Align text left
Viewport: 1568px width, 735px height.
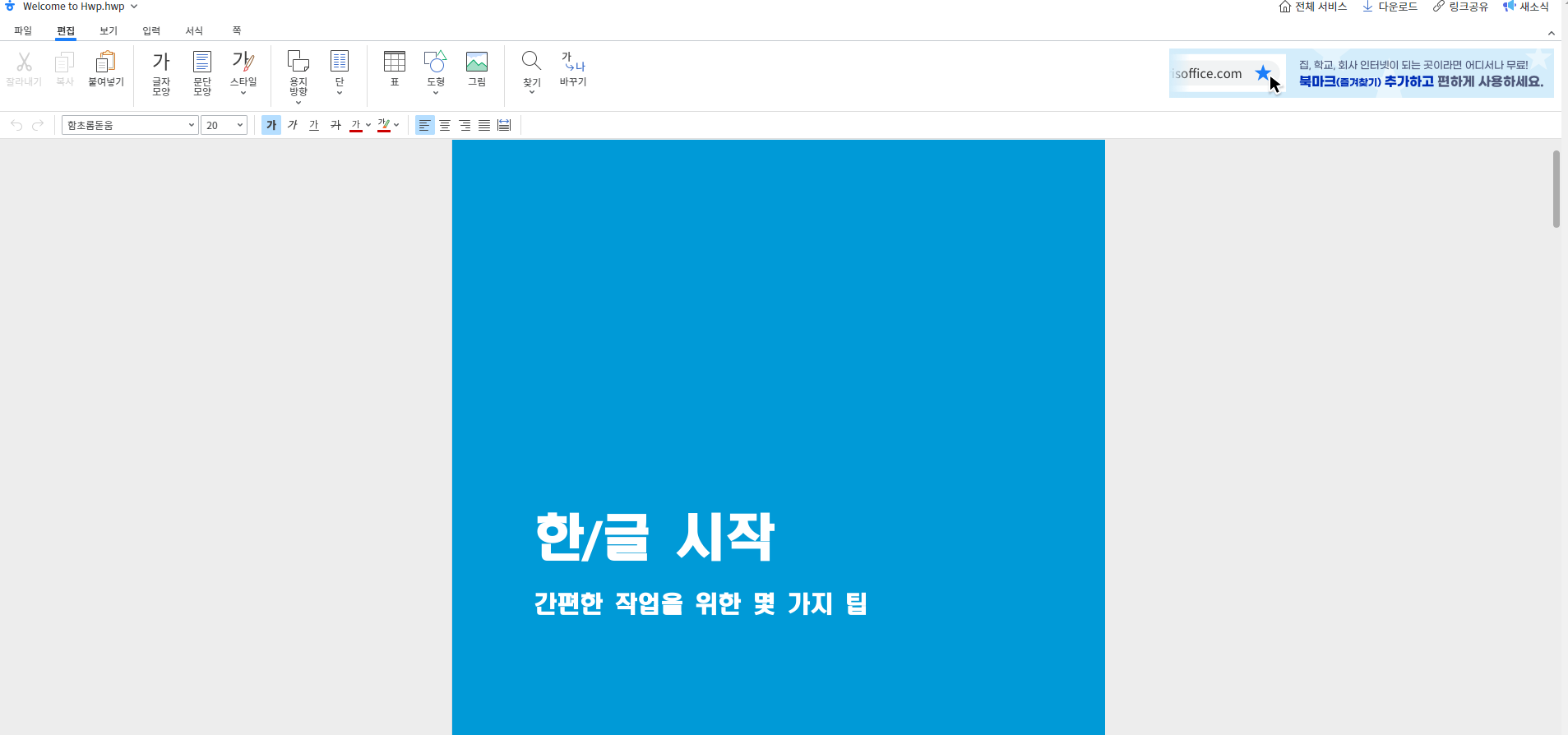[424, 125]
